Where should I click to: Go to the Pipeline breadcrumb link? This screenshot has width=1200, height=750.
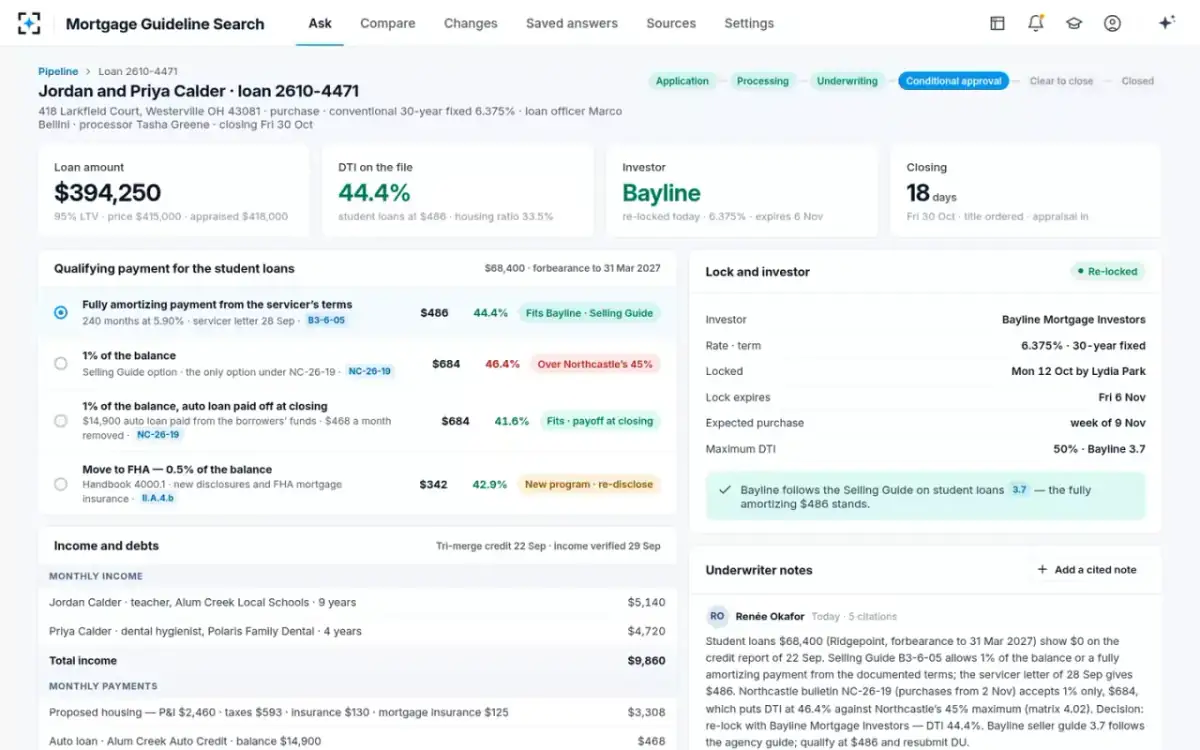[58, 71]
